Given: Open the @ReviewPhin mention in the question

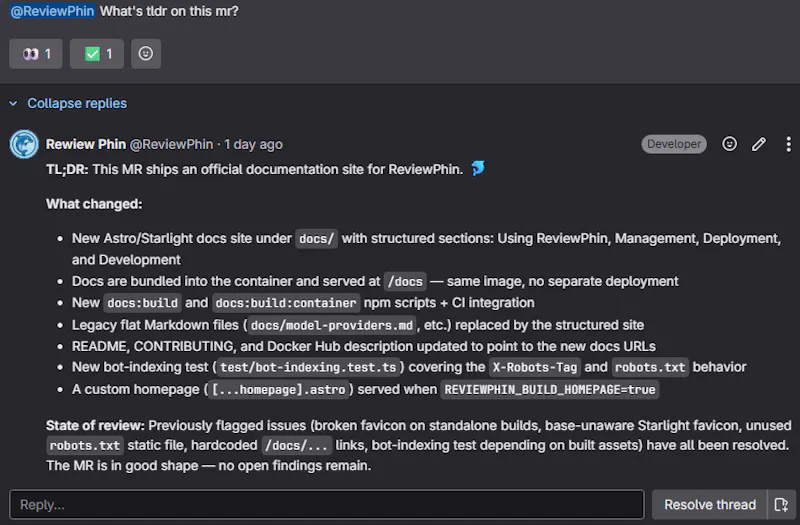Looking at the screenshot, I should point(53,11).
